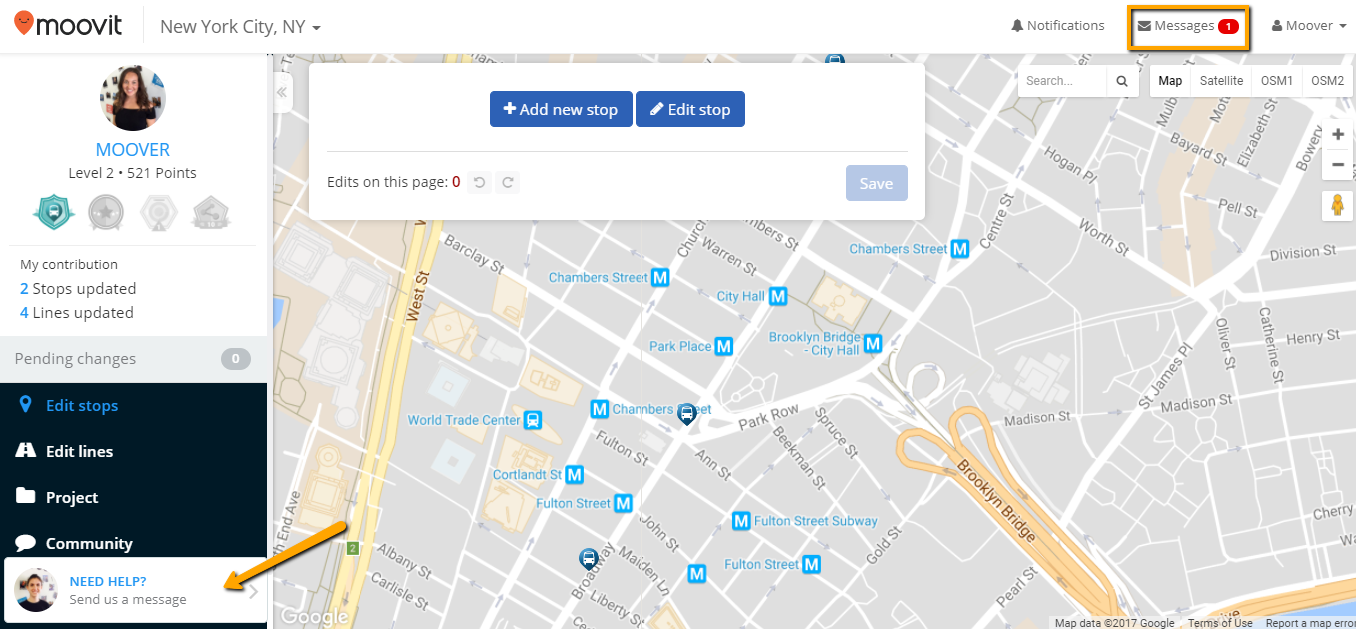Expand the Need Help chevron arrow
The image size is (1356, 629).
(x=254, y=591)
